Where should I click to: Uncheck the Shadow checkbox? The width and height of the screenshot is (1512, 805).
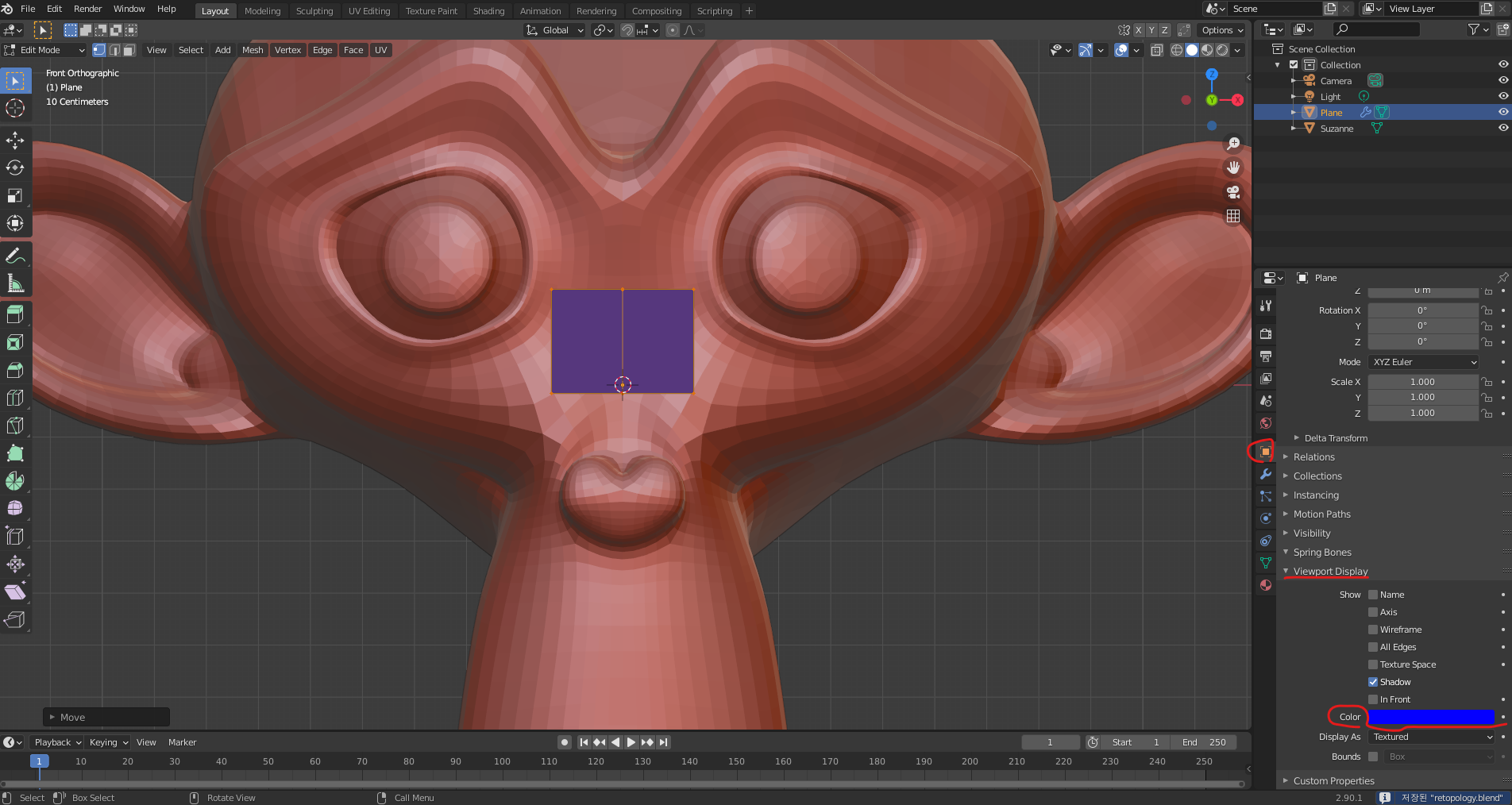click(x=1373, y=682)
